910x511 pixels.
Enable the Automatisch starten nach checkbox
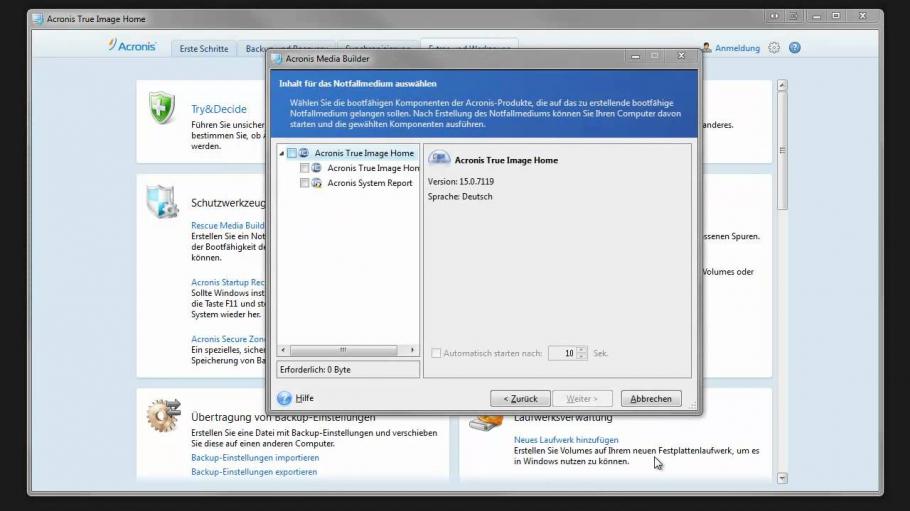point(436,353)
